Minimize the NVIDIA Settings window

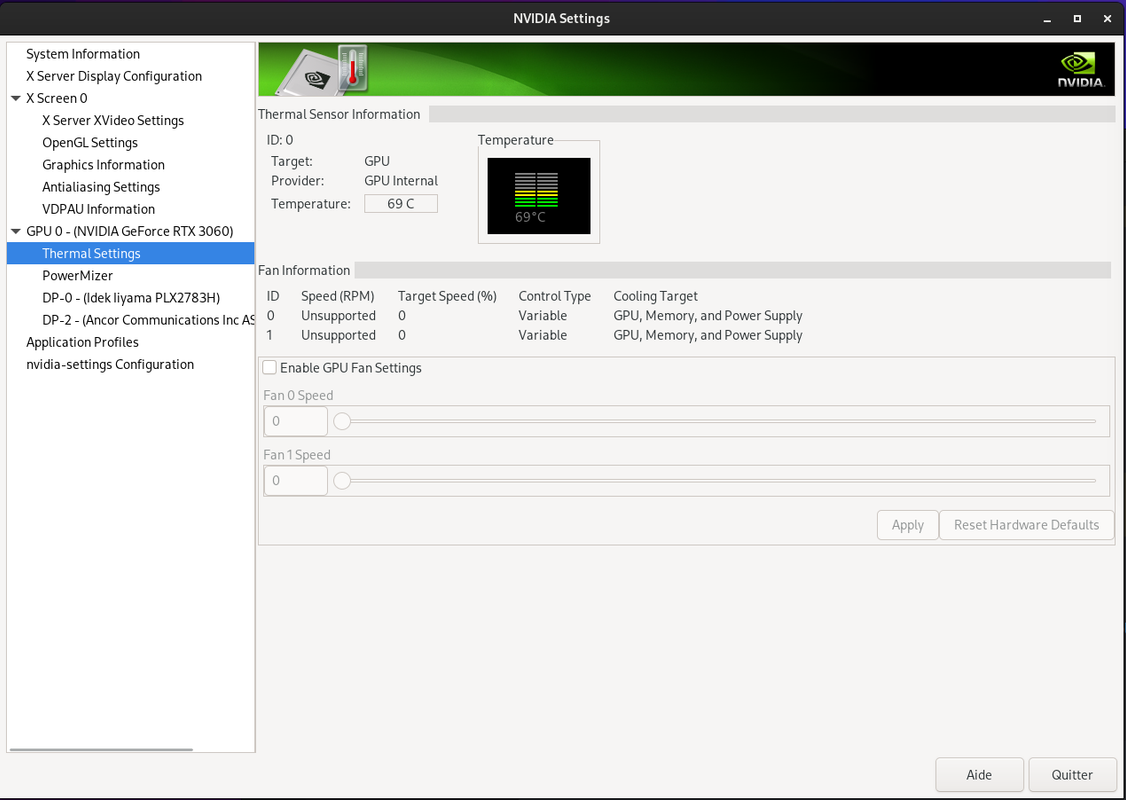click(x=1047, y=19)
